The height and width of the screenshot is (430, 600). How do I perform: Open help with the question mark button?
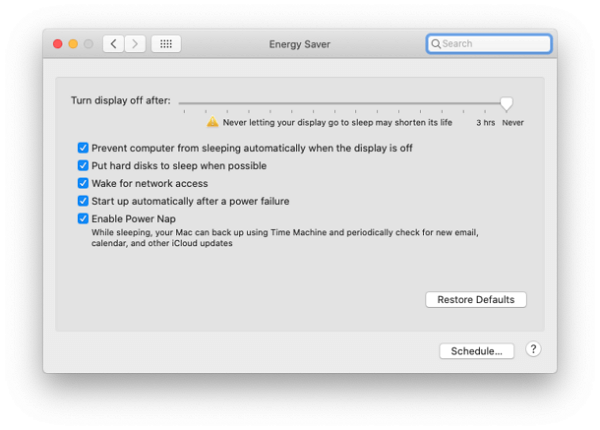533,350
